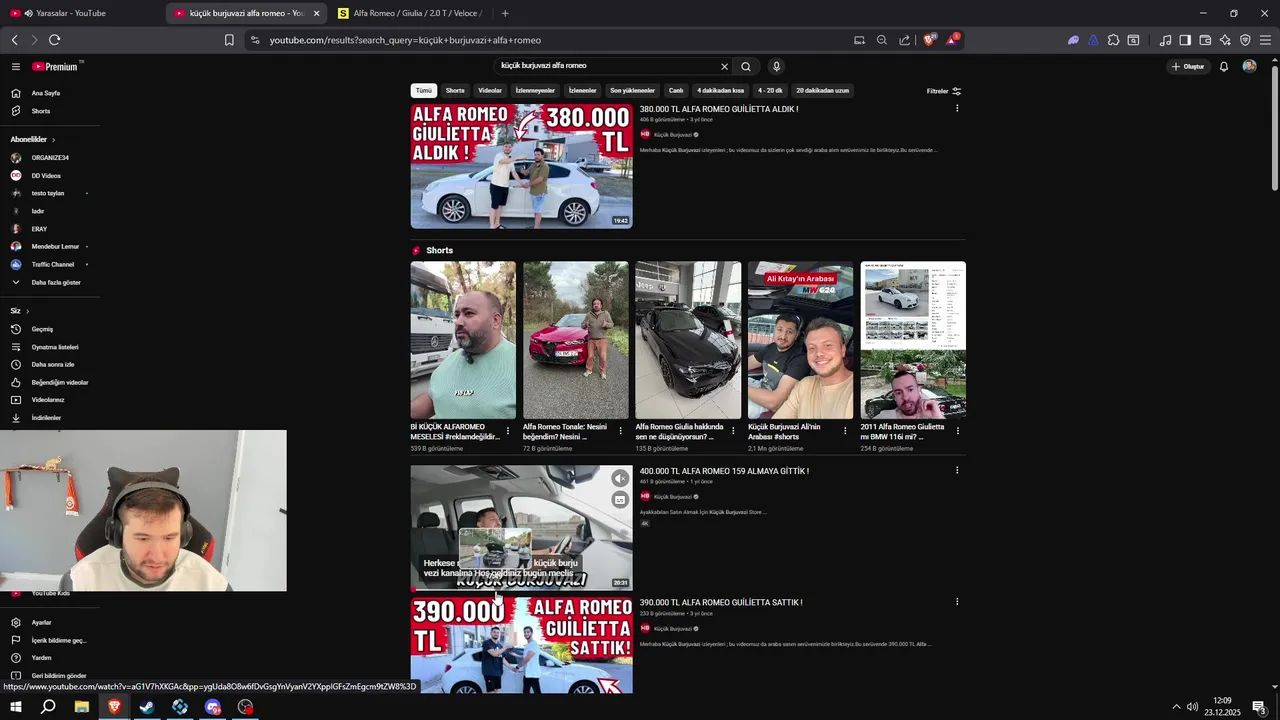Screen dimensions: 1280x720
Task: Go back in browser history
Action: (x=15, y=40)
